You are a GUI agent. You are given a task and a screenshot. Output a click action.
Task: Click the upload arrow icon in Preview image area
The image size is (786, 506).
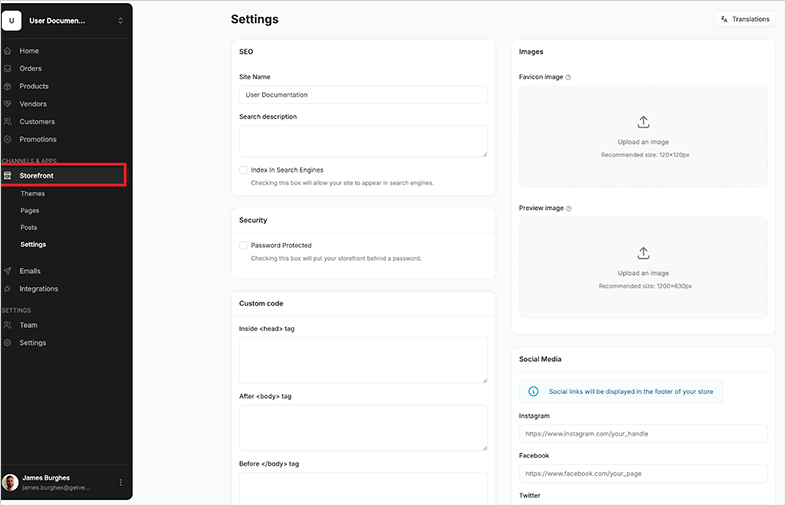(x=643, y=253)
